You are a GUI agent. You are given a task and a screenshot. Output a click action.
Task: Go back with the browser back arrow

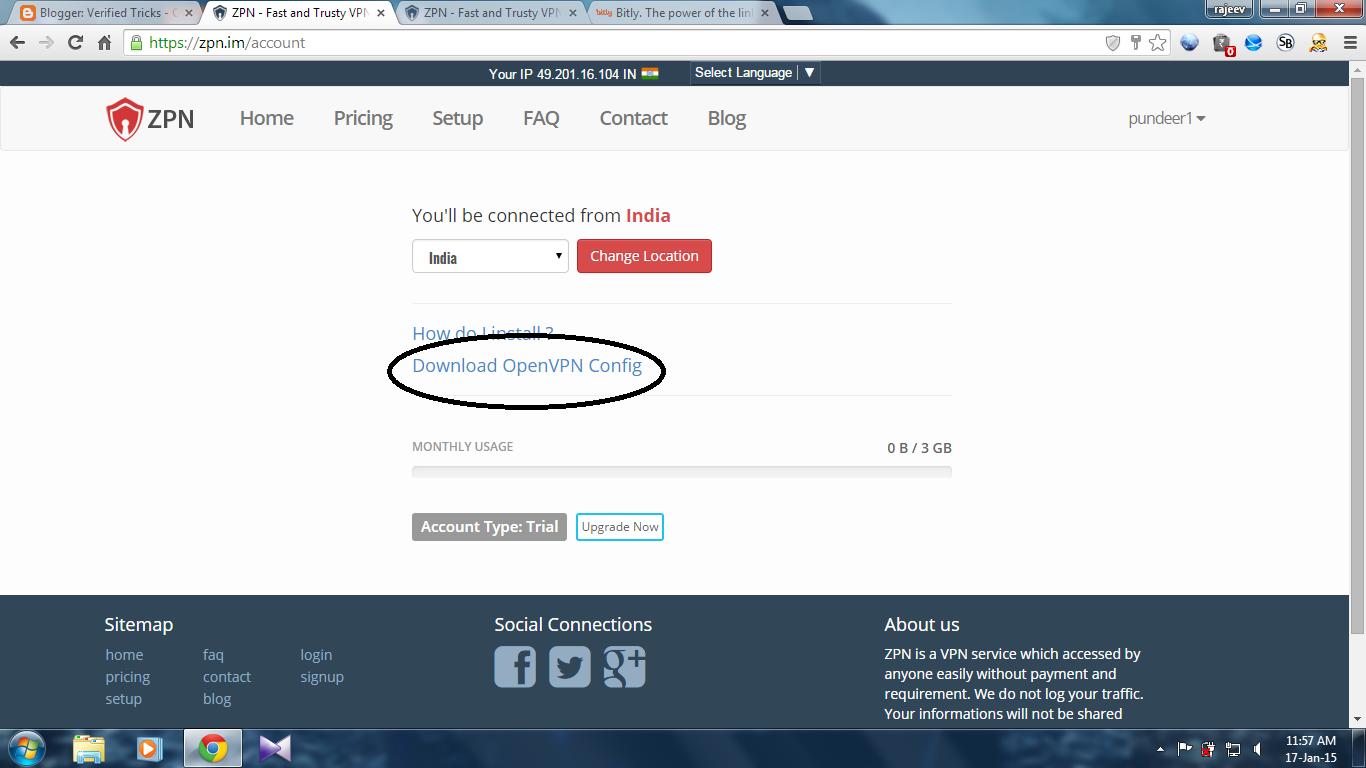(17, 43)
